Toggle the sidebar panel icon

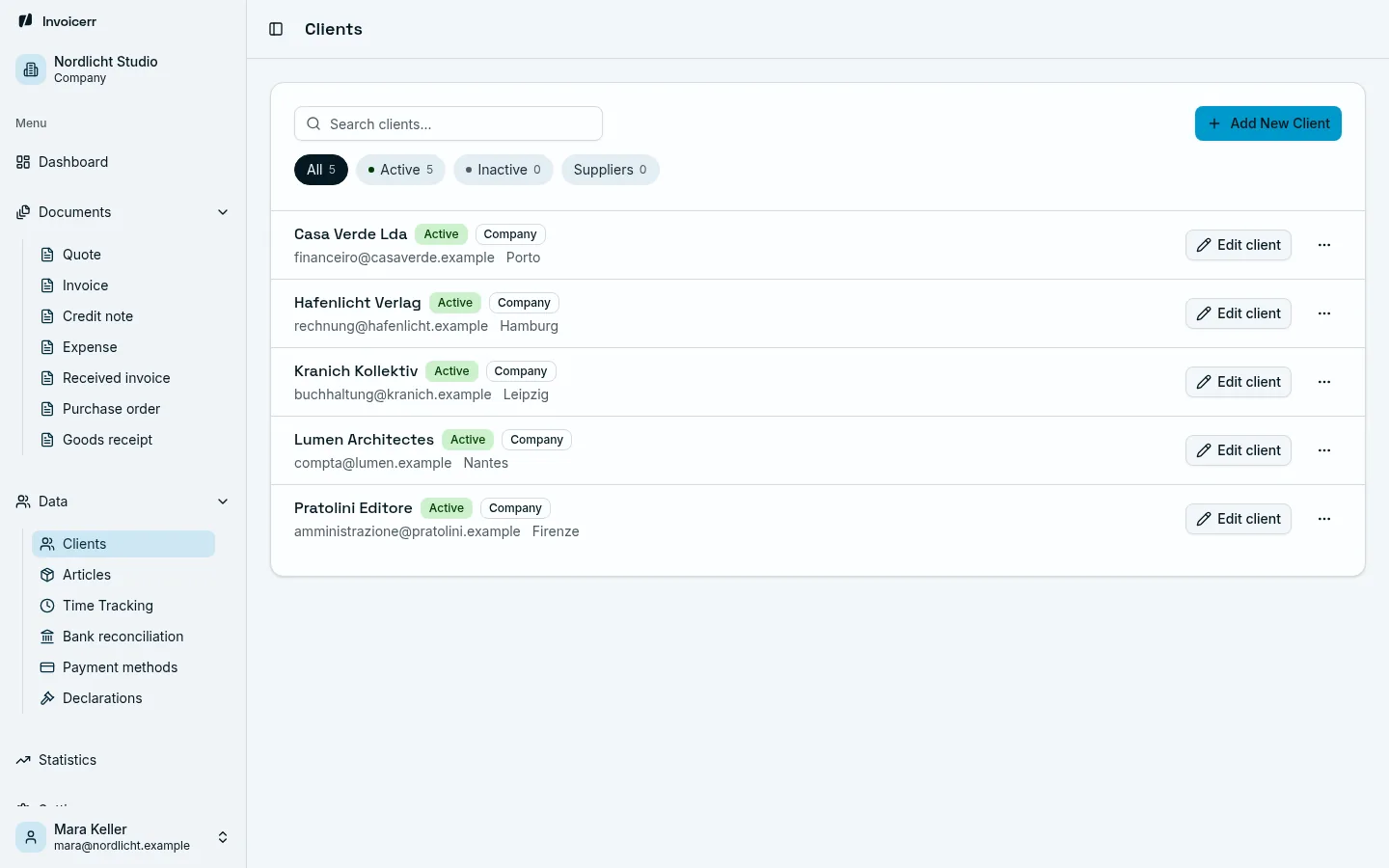(276, 29)
